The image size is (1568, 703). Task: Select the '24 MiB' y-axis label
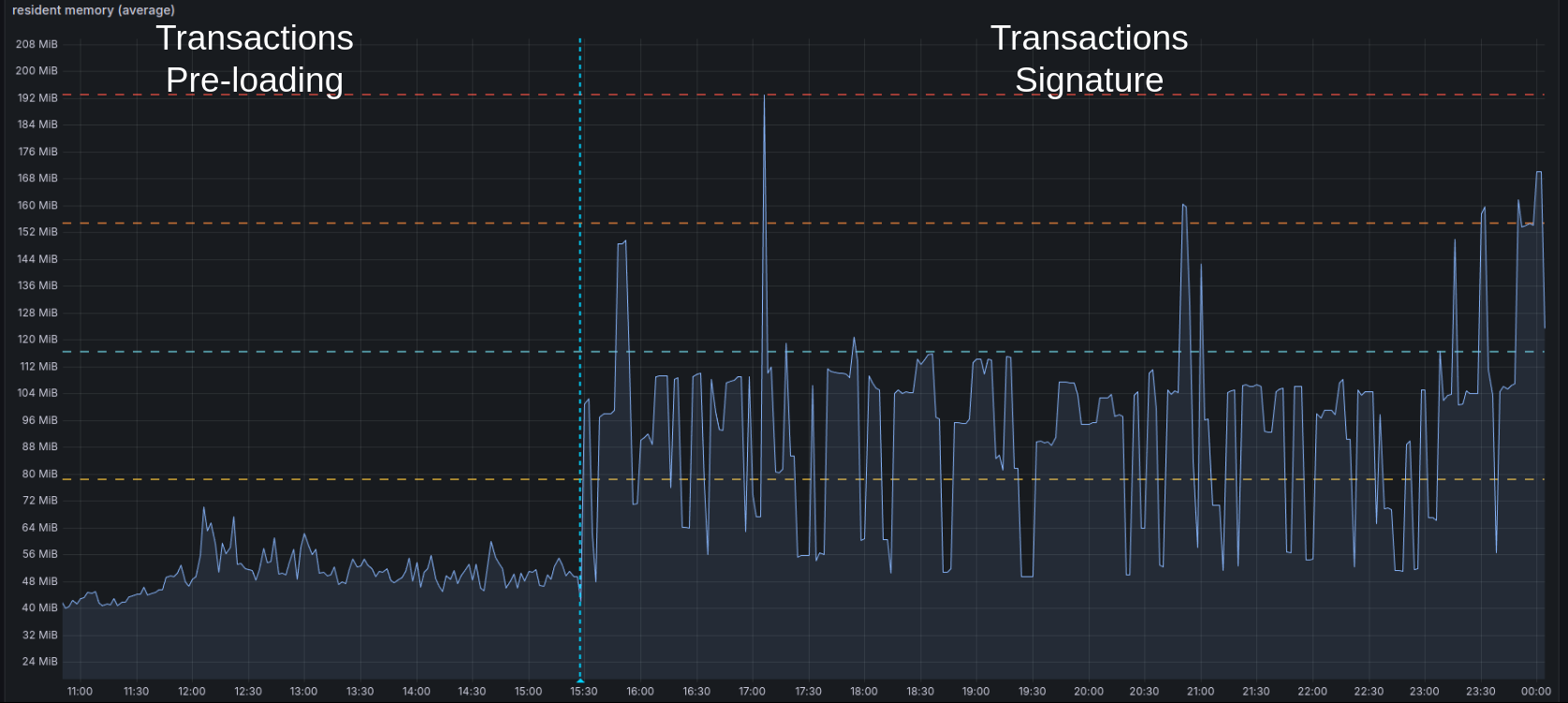pos(39,662)
